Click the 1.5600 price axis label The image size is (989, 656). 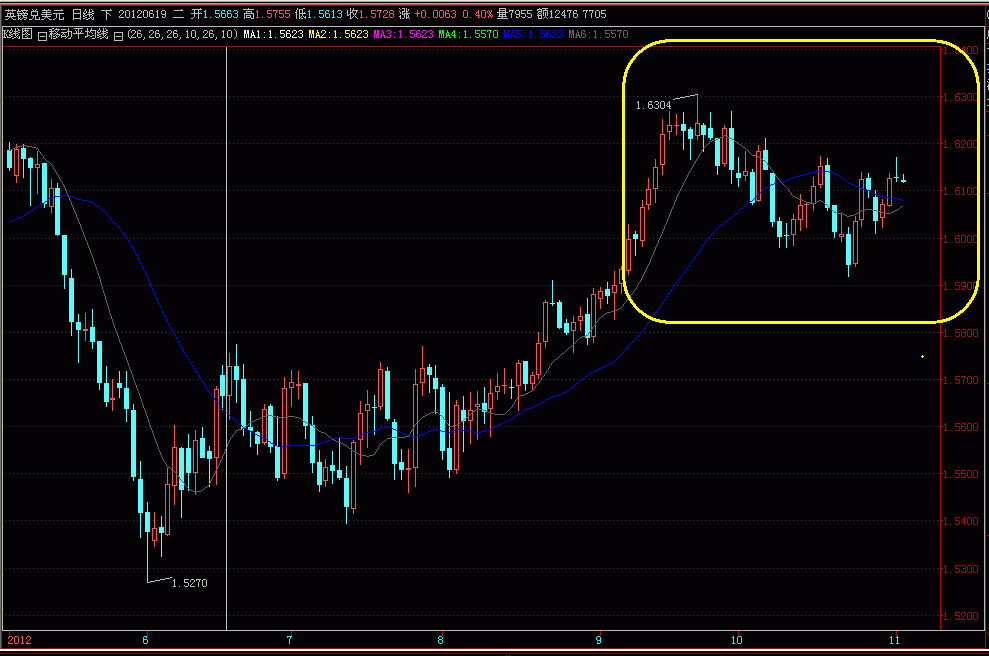coord(960,427)
